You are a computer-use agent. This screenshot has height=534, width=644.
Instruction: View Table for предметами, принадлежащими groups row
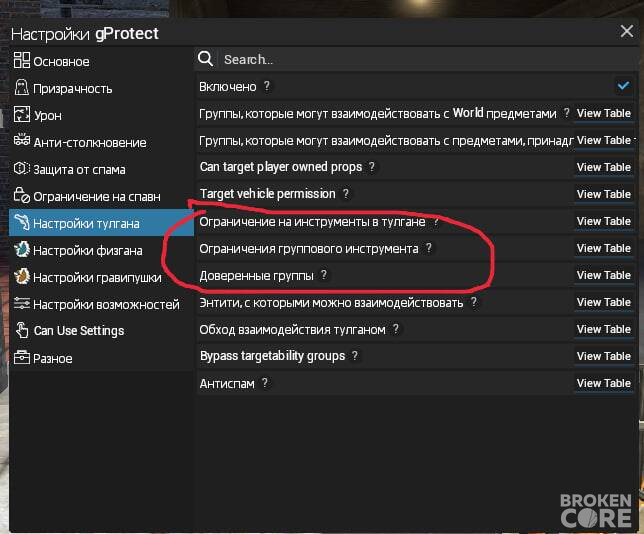(603, 140)
